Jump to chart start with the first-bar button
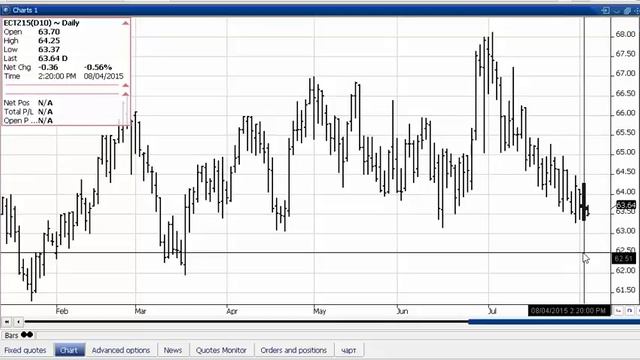Viewport: 640px width, 360px height. pyautogui.click(x=7, y=322)
